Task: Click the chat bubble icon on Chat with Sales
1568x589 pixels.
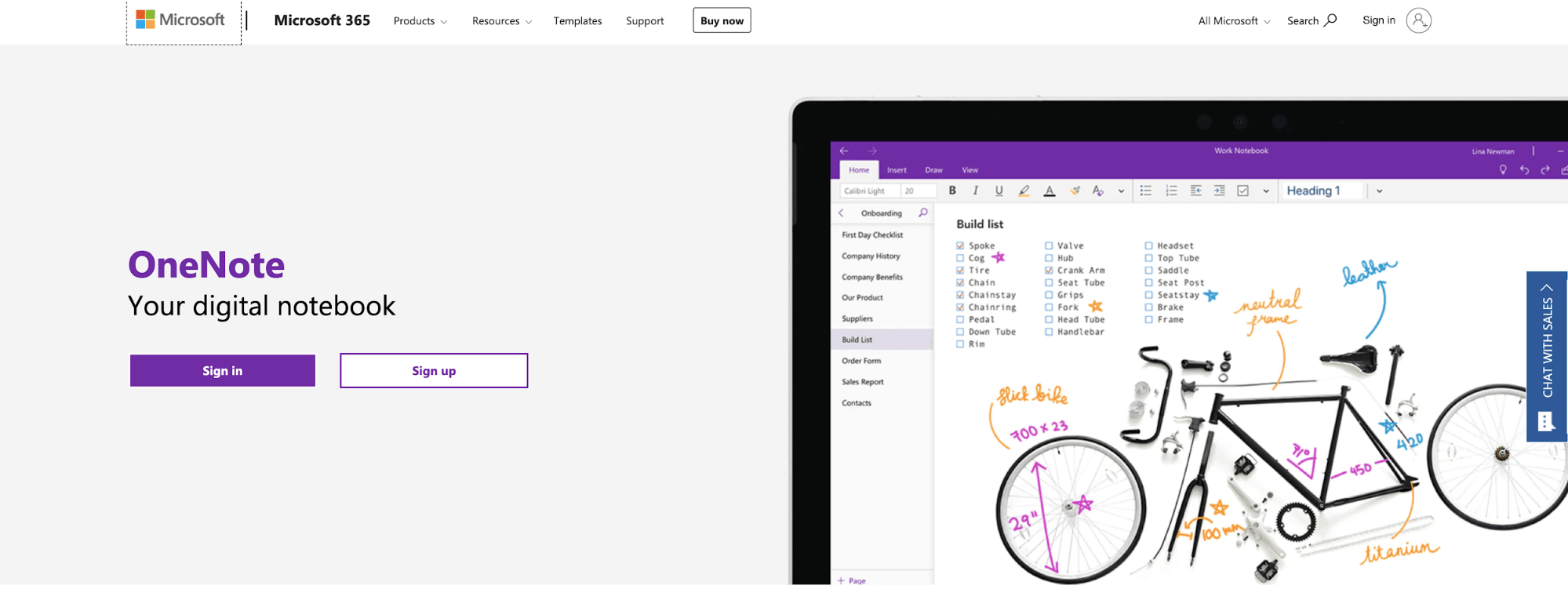Action: (1545, 422)
